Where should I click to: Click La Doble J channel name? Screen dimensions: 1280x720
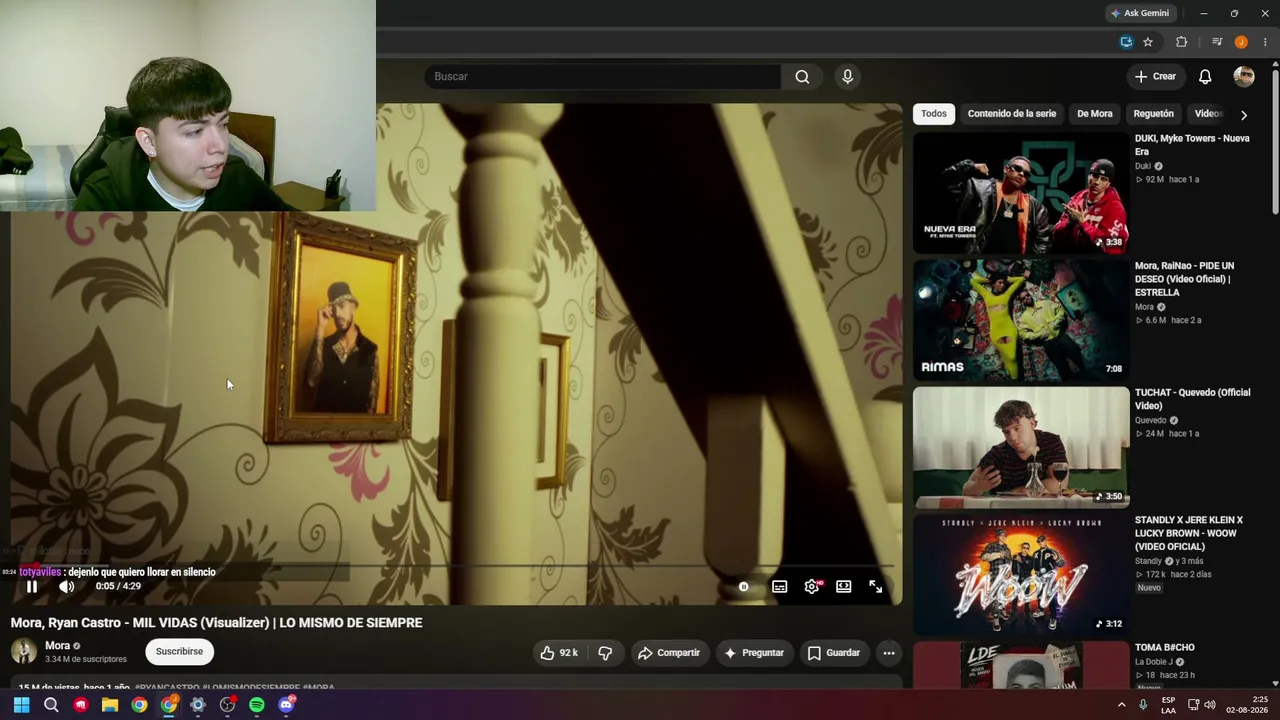pos(1155,662)
